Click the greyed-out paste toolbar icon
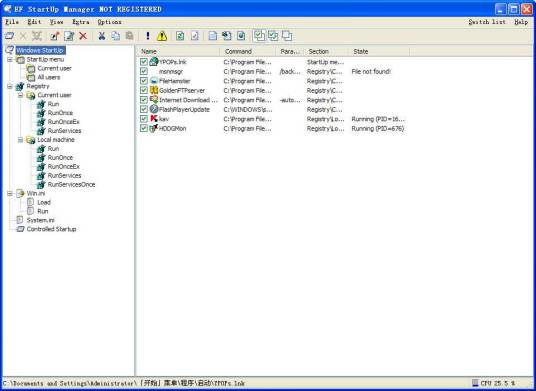Image resolution: width=536 pixels, height=391 pixels. 129,36
